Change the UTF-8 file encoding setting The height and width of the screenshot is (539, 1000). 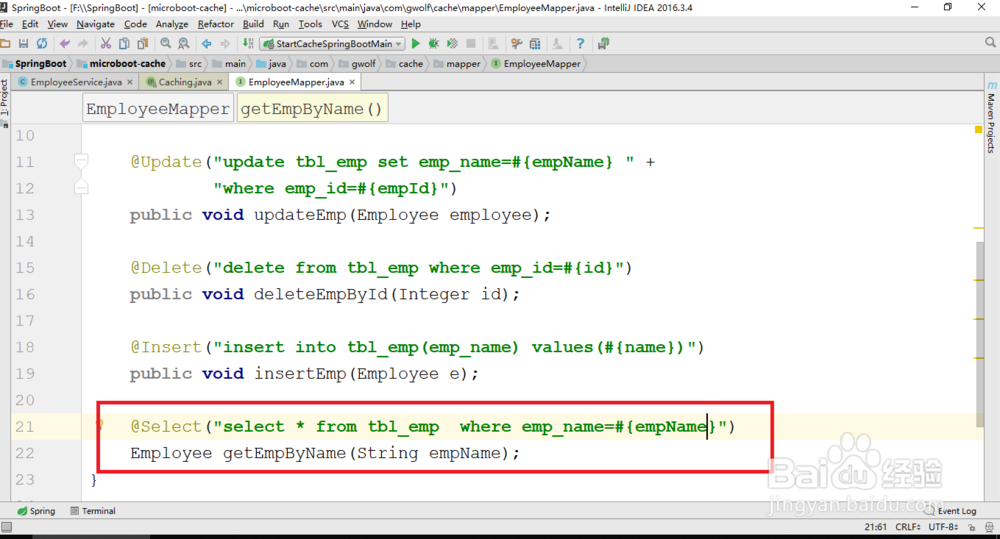click(x=943, y=527)
